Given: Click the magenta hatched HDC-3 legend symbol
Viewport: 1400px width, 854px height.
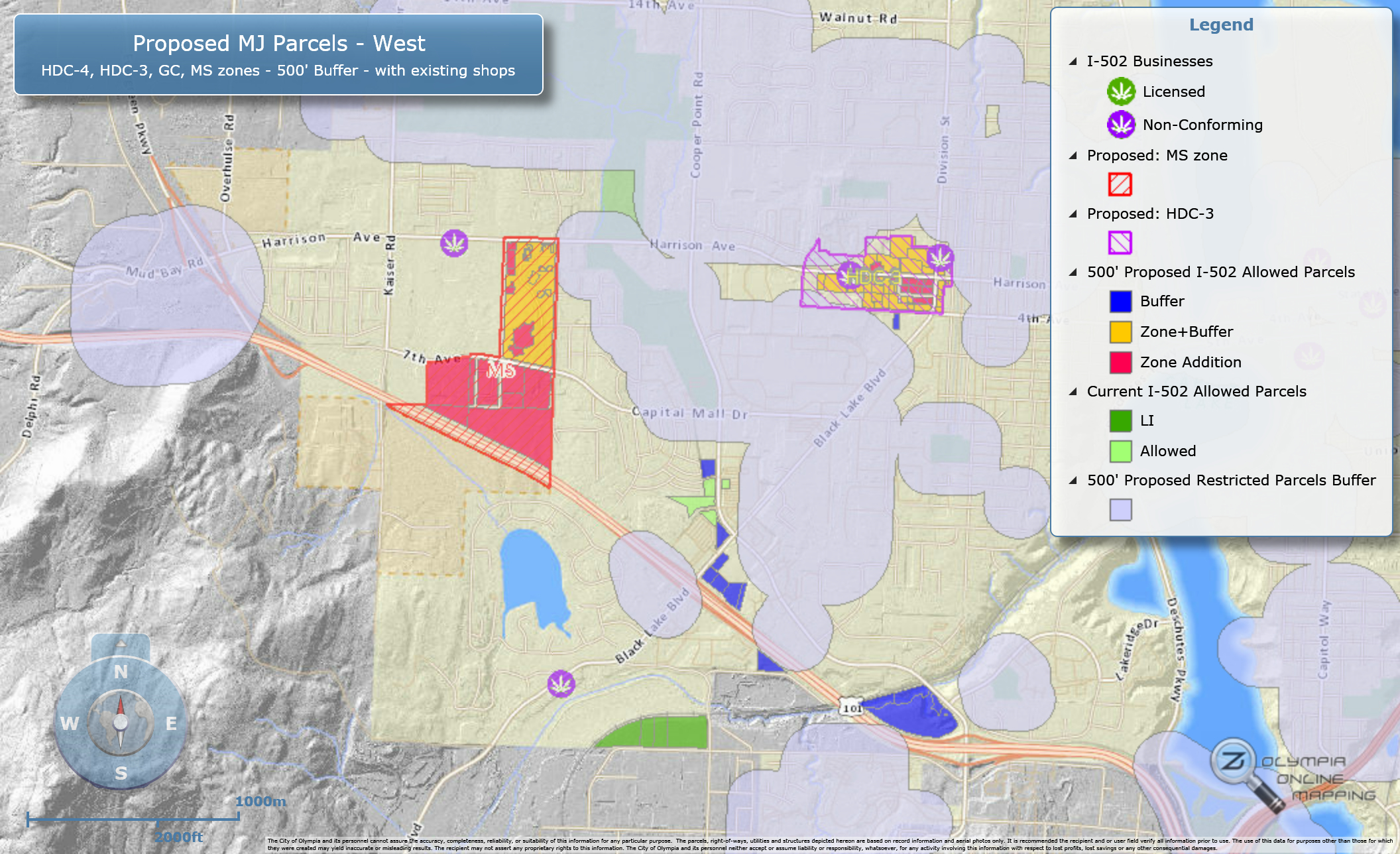Looking at the screenshot, I should pos(1120,243).
